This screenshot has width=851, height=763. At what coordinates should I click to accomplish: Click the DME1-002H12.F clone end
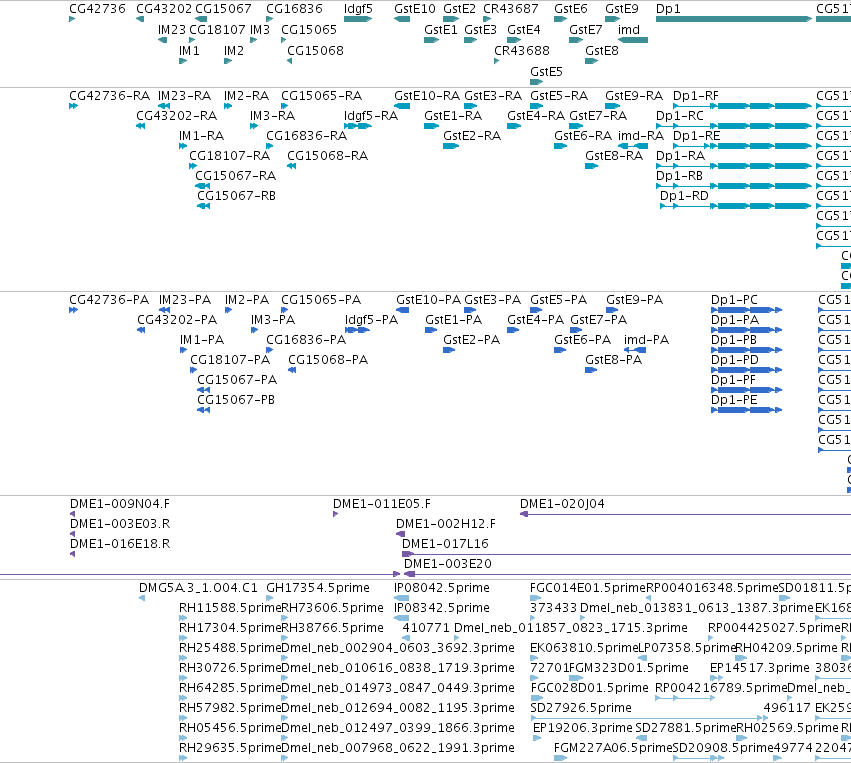coord(401,534)
